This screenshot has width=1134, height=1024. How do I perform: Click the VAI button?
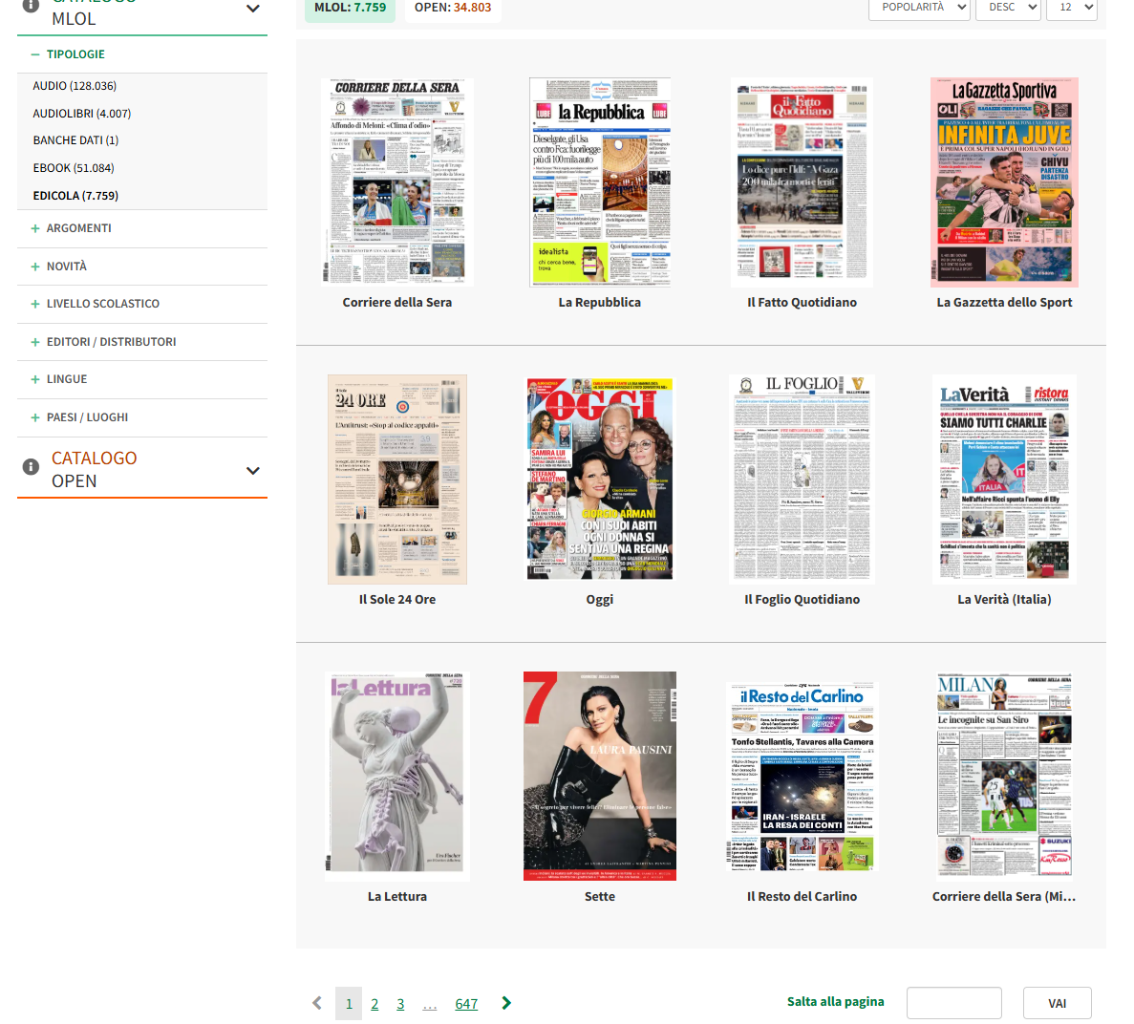1057,1003
